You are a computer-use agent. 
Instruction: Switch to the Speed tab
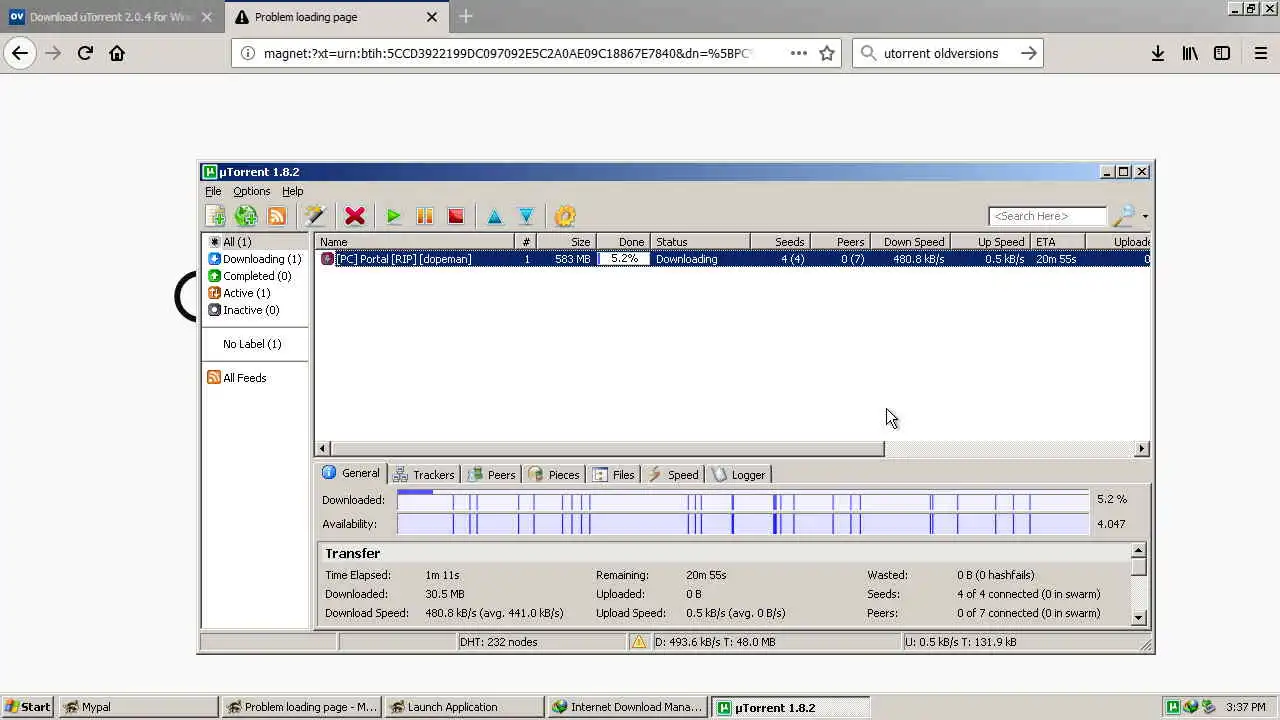point(673,475)
